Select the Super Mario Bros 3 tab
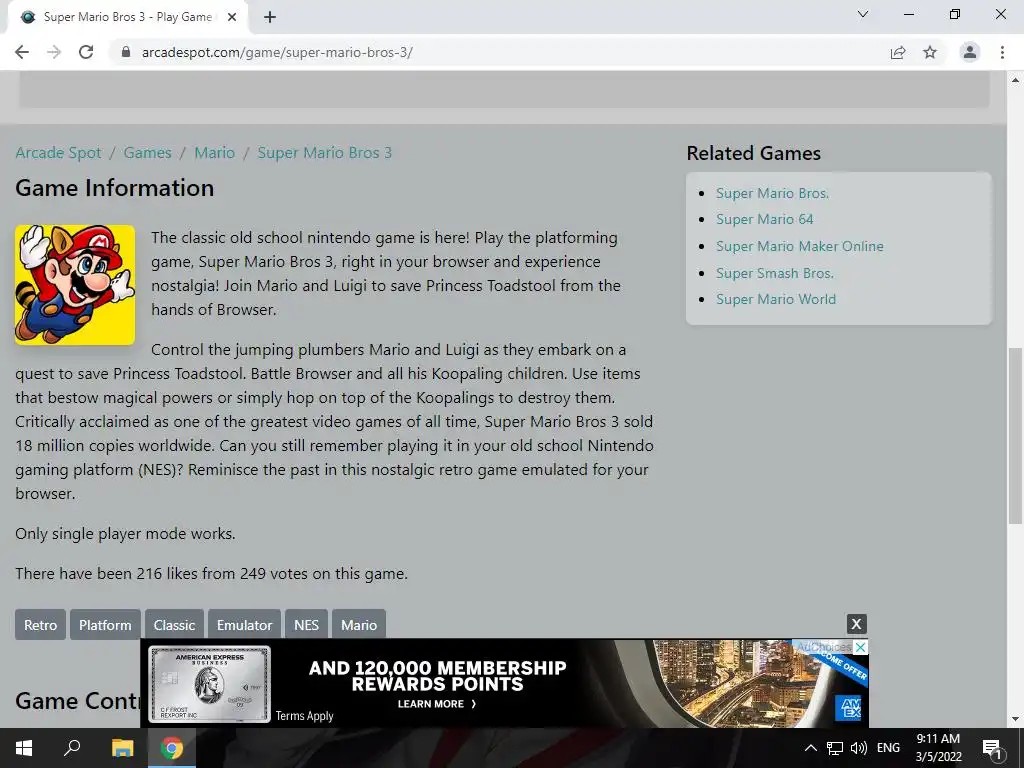The height and width of the screenshot is (768, 1024). pyautogui.click(x=127, y=17)
